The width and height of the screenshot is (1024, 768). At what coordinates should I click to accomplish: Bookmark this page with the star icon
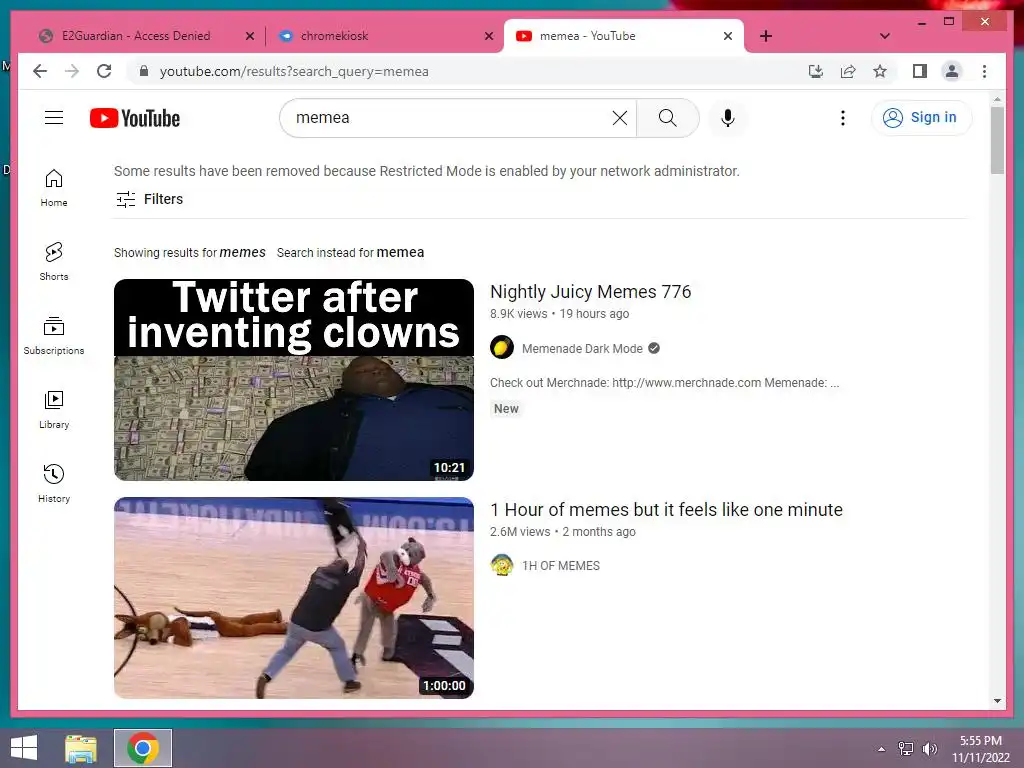pos(880,71)
